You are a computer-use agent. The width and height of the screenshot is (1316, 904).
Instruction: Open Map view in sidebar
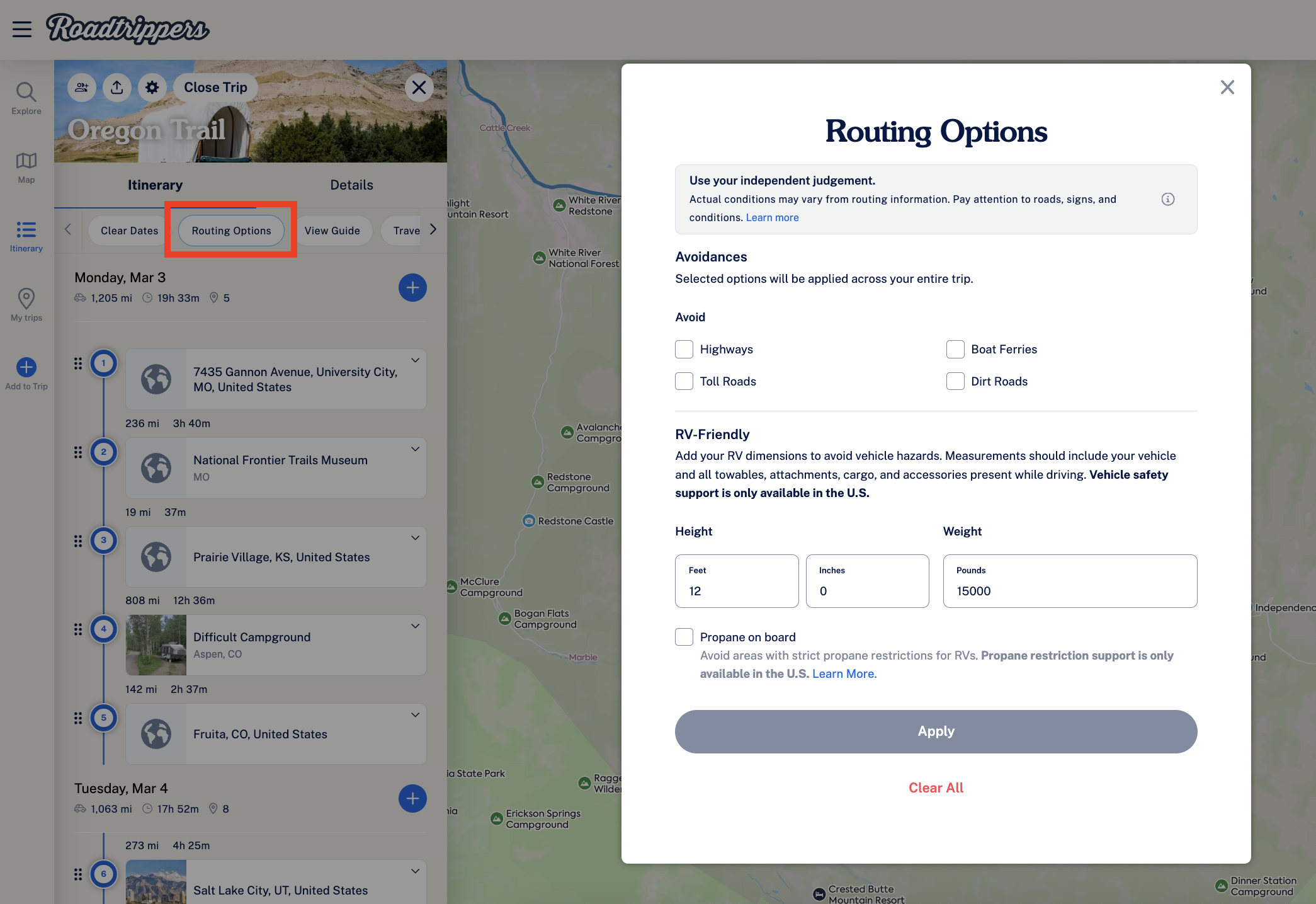[x=26, y=168]
